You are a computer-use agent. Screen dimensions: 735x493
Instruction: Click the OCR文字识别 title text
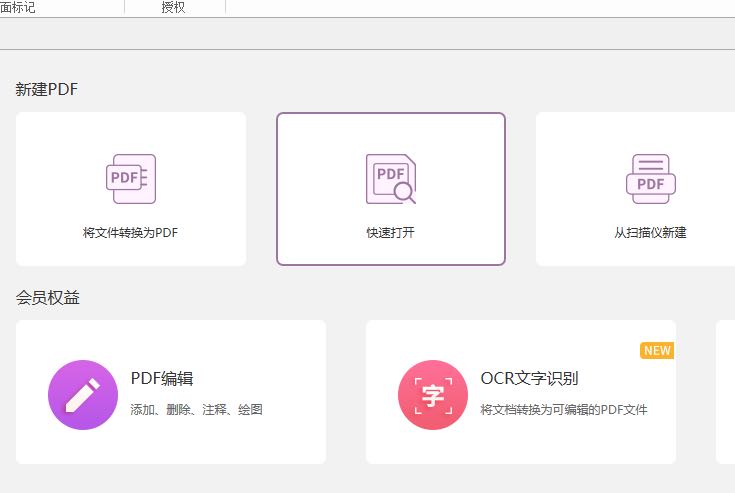(x=529, y=378)
